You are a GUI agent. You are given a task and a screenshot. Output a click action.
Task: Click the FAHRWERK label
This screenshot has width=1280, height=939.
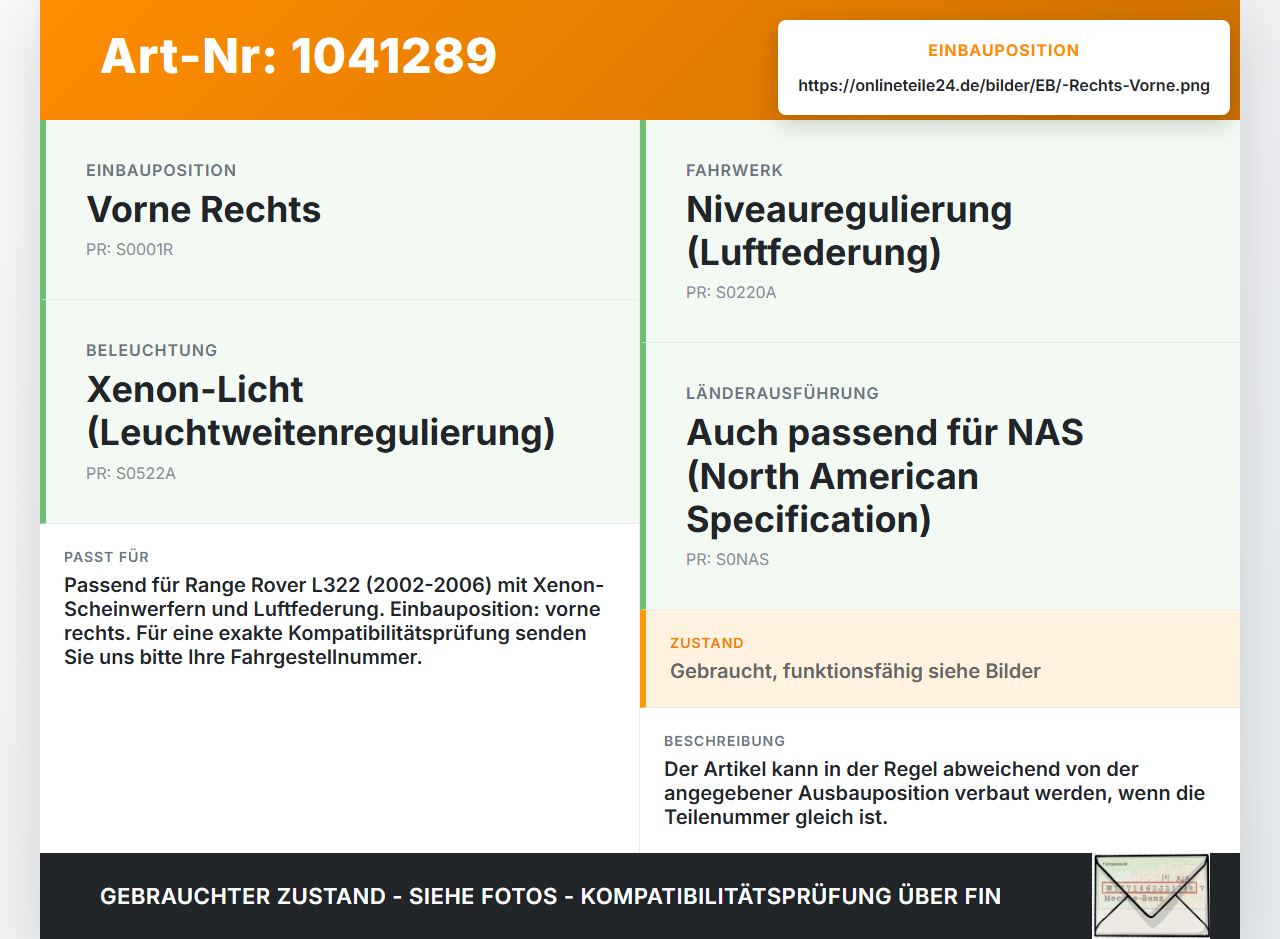tap(735, 170)
